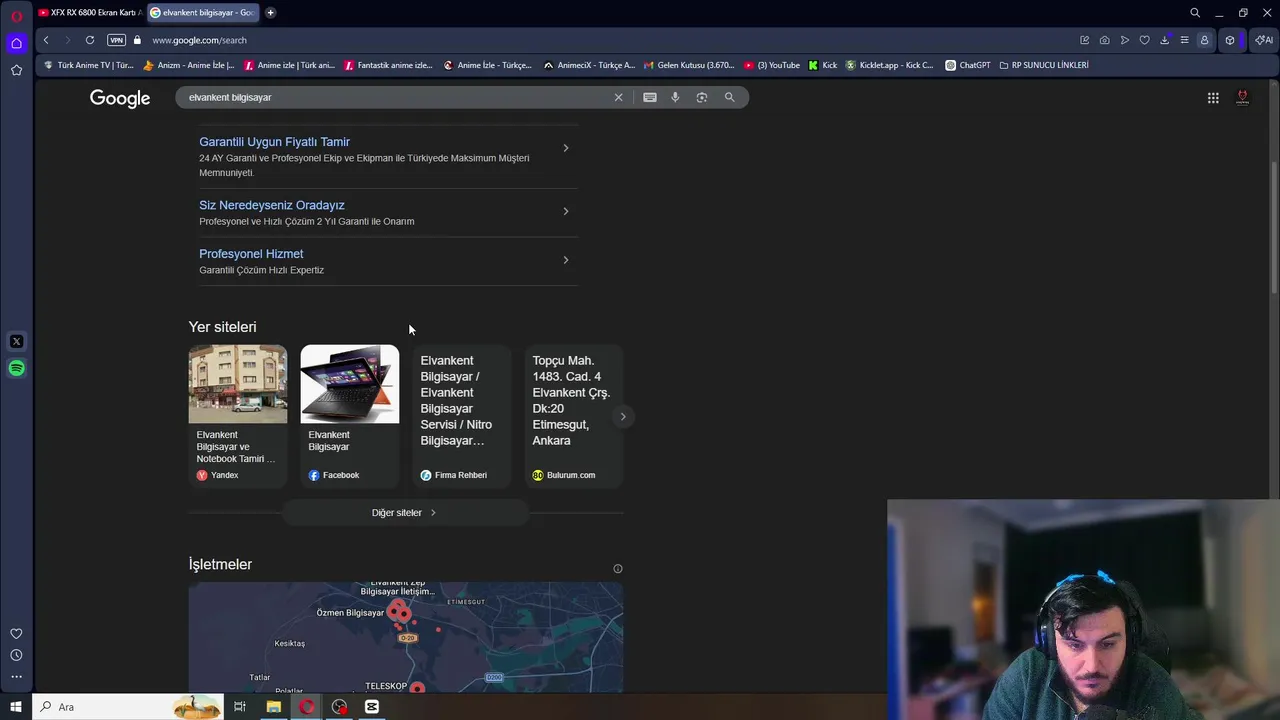Select the elvankent bilgisayar Google tab
Image resolution: width=1280 pixels, height=720 pixels.
tap(202, 13)
